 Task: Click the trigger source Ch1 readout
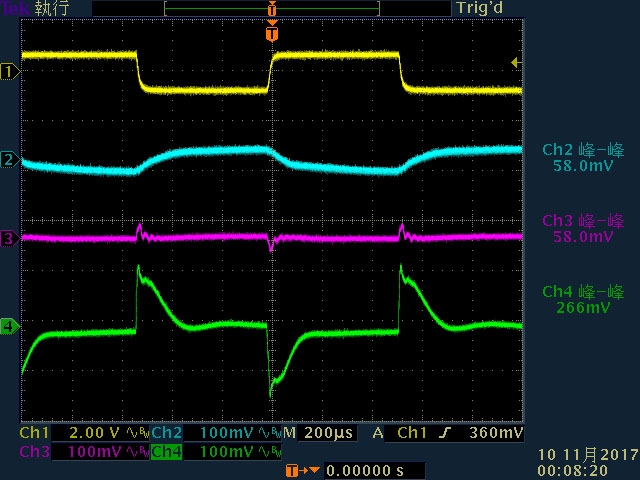click(x=412, y=433)
